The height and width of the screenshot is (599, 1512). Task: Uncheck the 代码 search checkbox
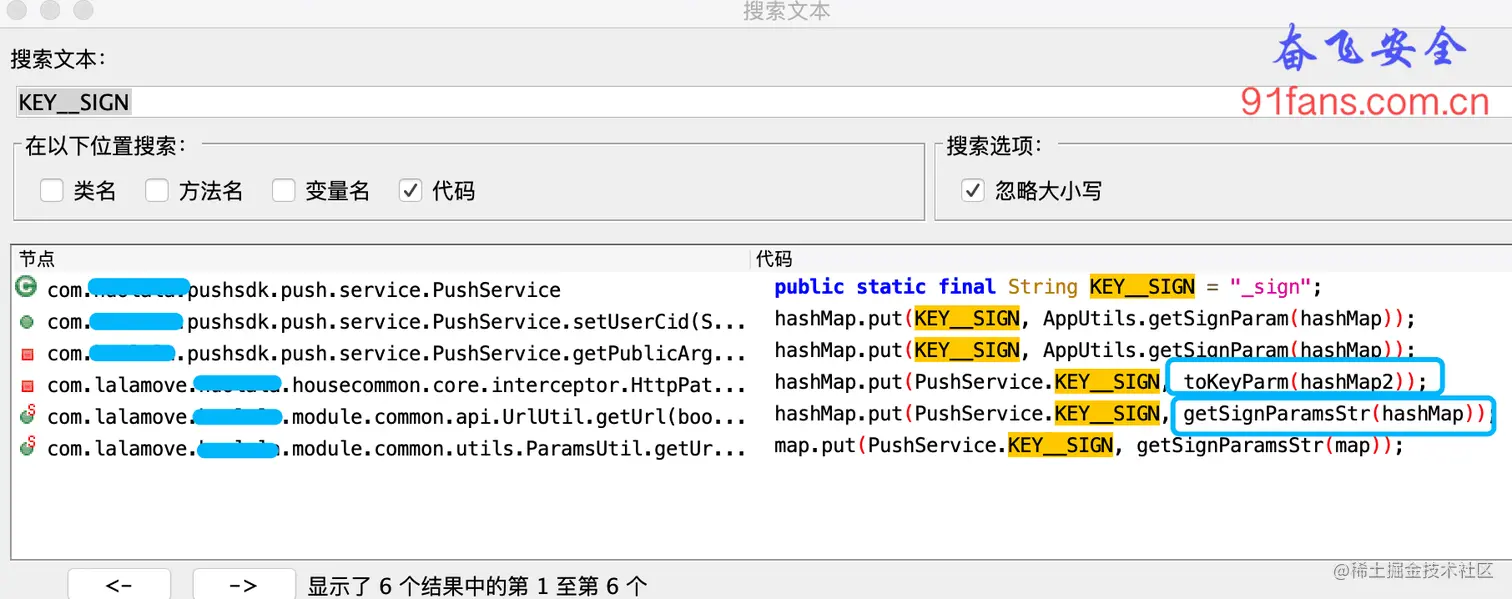click(410, 190)
